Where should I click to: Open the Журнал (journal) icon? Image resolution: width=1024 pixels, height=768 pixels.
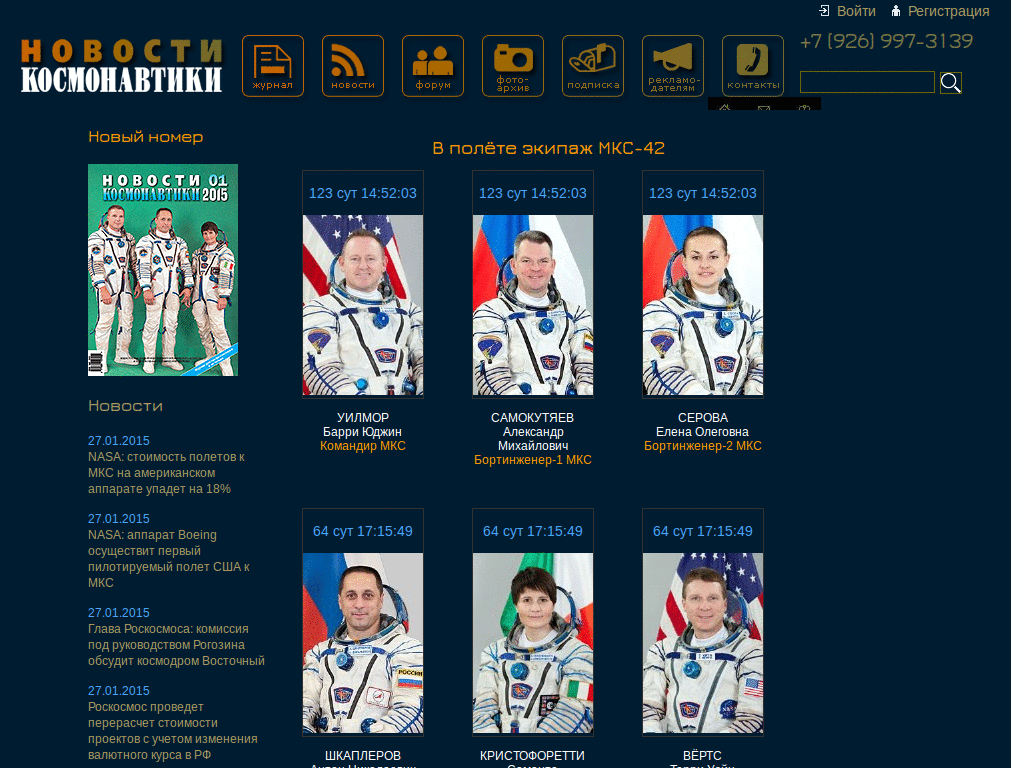point(272,66)
